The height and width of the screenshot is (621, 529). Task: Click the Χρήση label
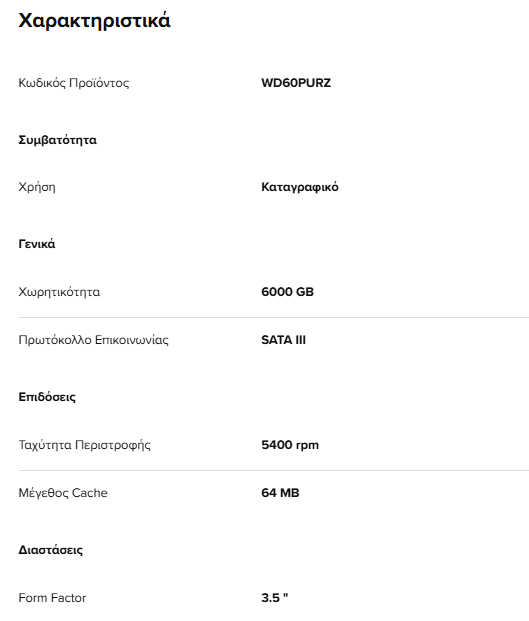pos(37,187)
